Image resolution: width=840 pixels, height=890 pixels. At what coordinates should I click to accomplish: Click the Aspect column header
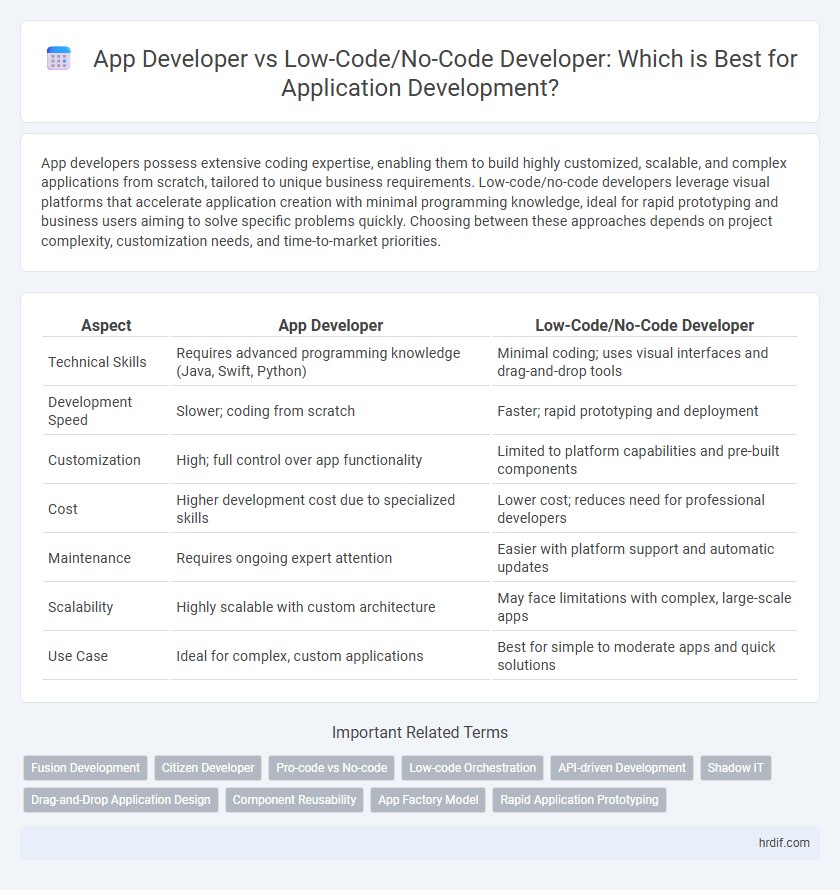(106, 325)
